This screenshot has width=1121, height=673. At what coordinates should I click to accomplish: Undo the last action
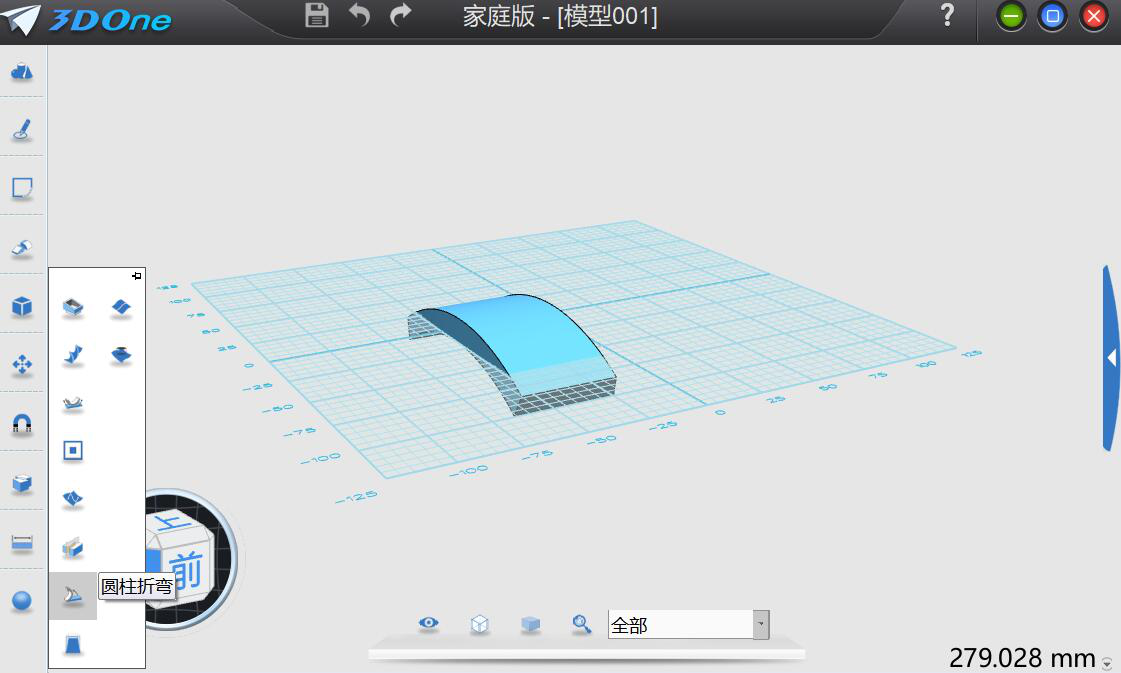tap(360, 15)
